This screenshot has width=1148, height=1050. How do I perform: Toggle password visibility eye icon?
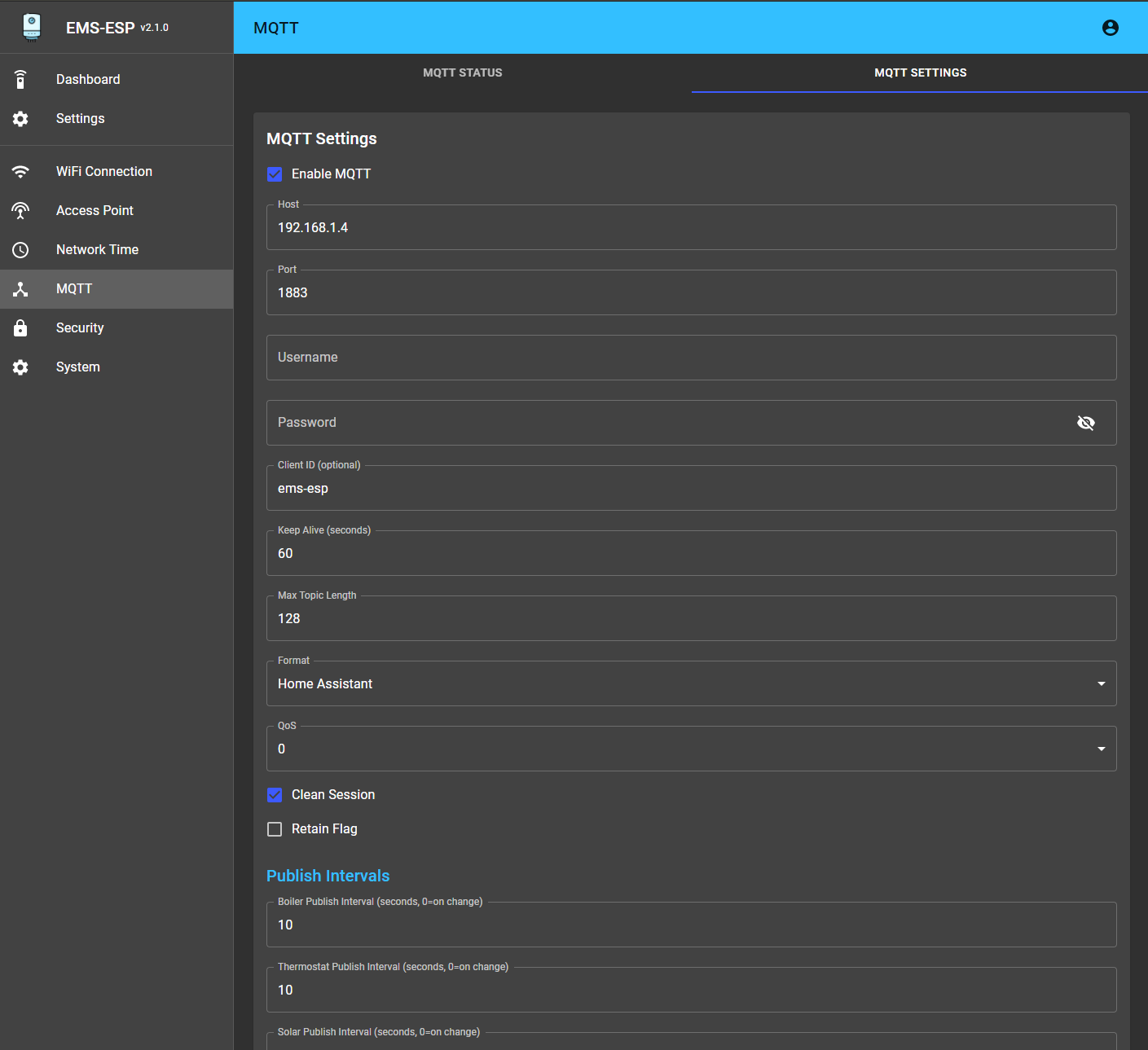[1085, 423]
